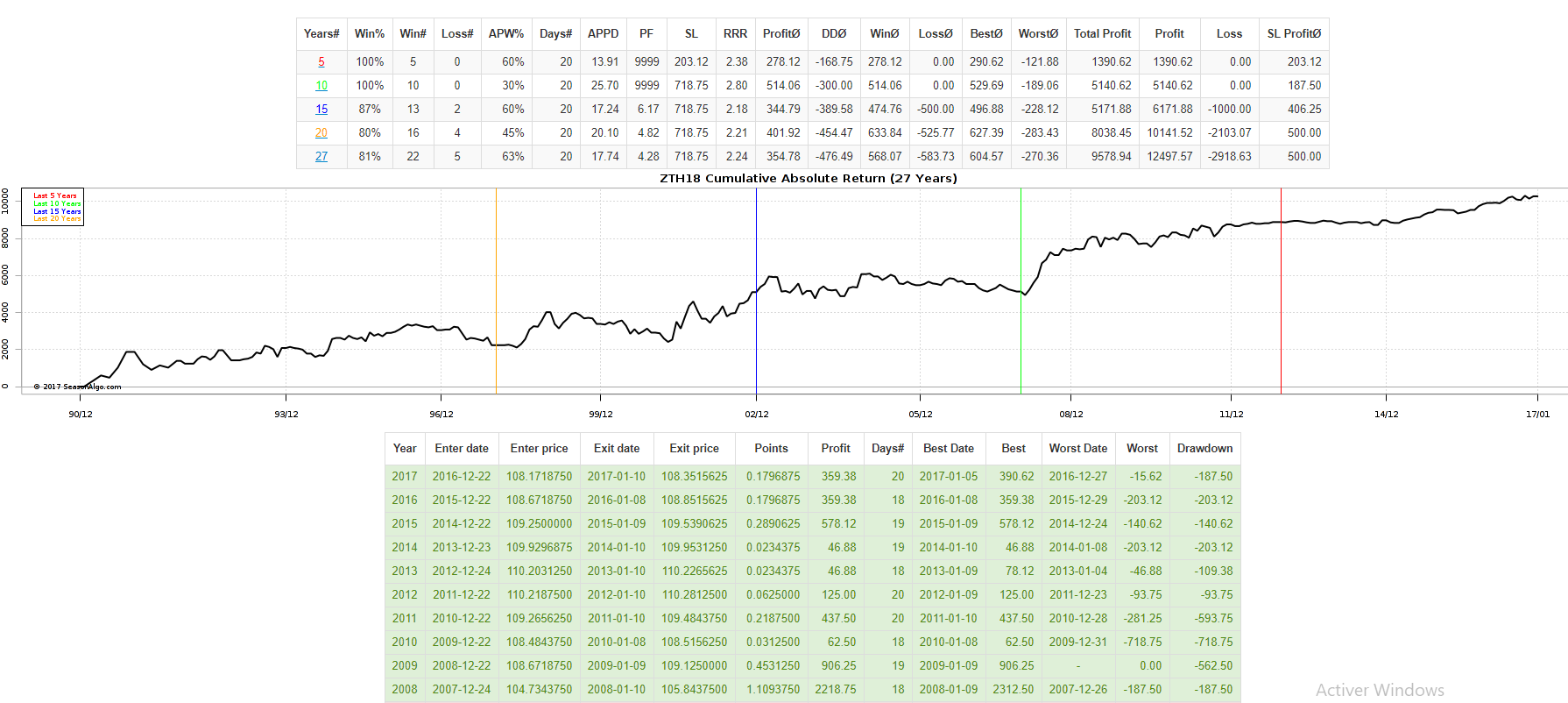This screenshot has width=1568, height=703.
Task: Select the 2017 year row cell
Action: click(405, 477)
